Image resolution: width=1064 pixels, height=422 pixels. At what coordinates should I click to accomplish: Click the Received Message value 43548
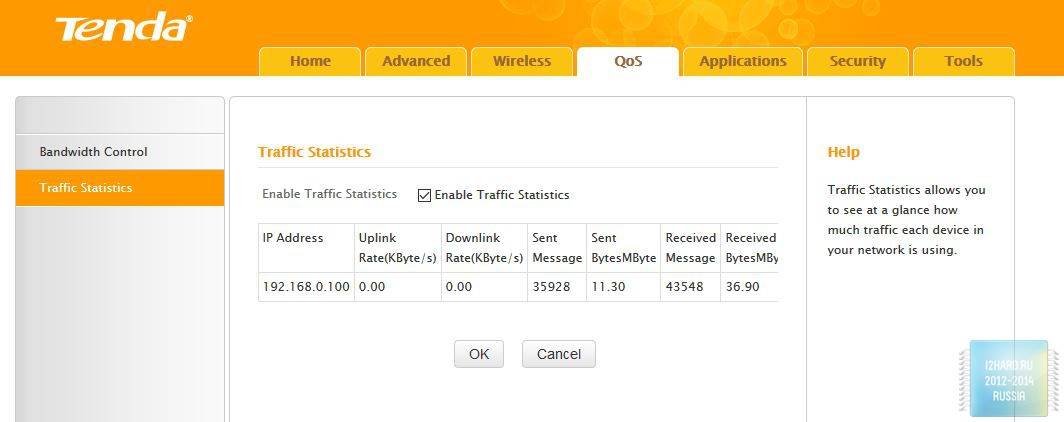point(685,287)
